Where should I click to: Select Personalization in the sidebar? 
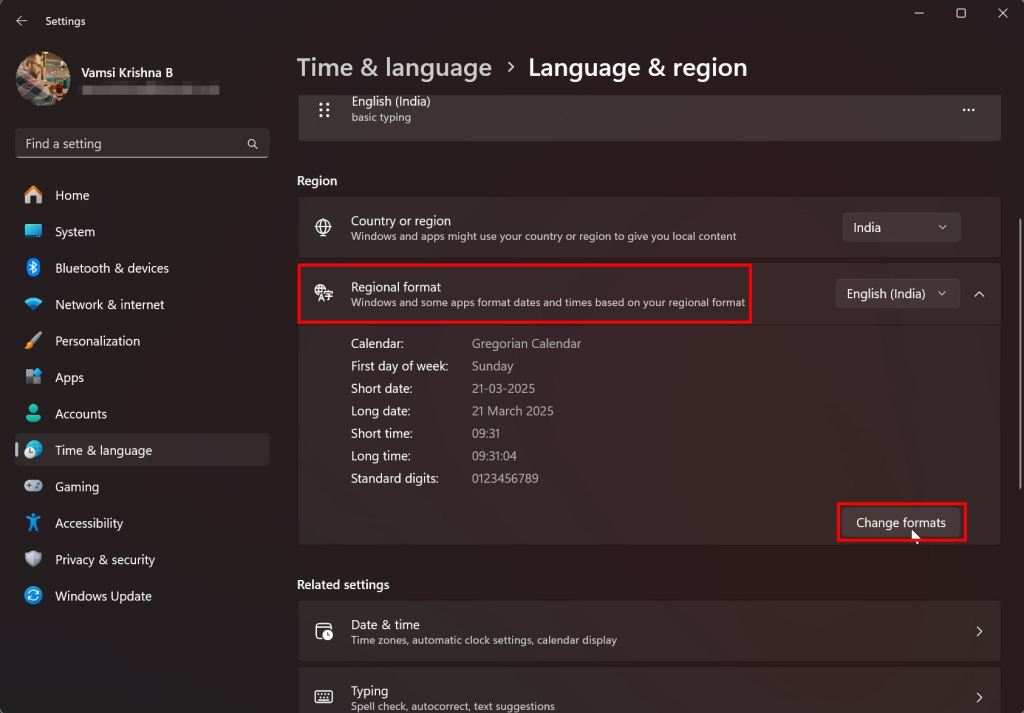click(142, 341)
